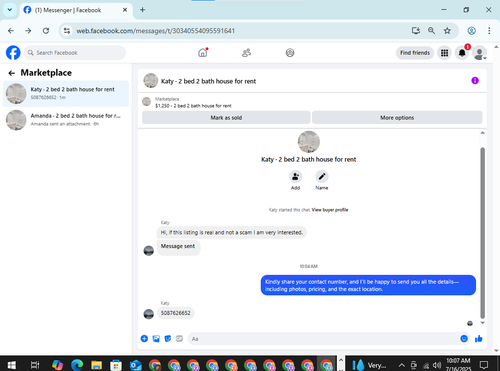Go back in the browser
The image size is (500, 371).
pos(11,31)
